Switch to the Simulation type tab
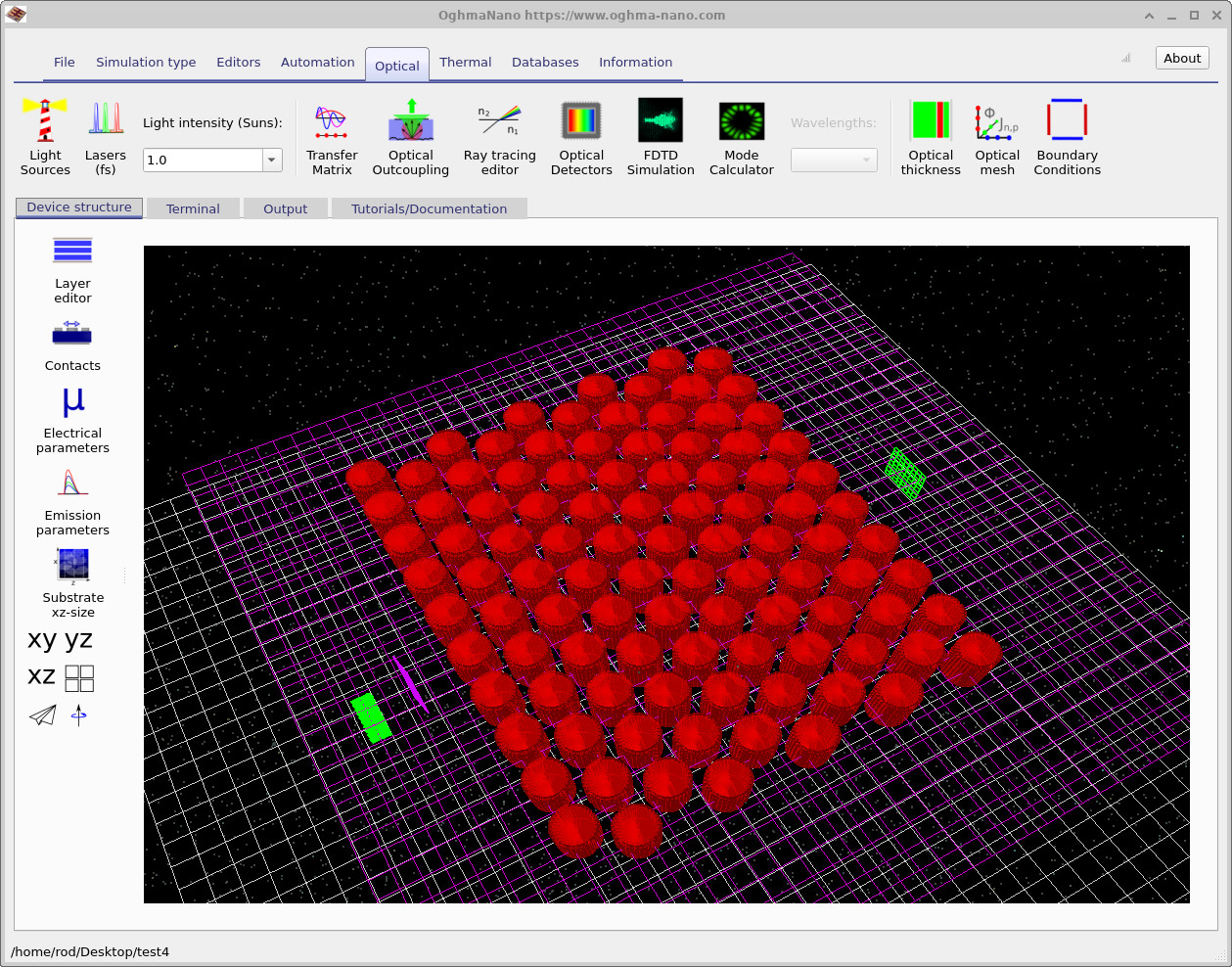 (146, 62)
